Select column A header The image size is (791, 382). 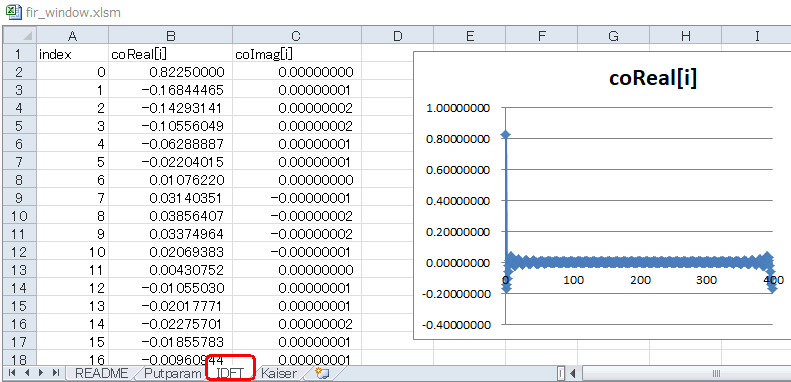coord(72,35)
